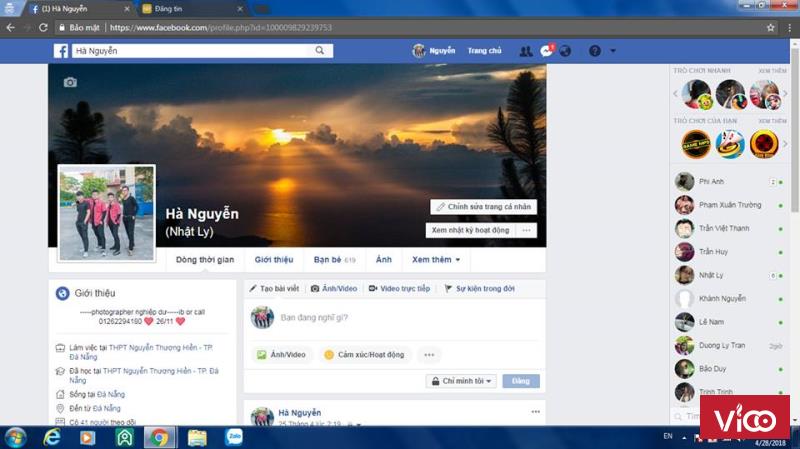Click the profile picture thumbnail
The image size is (800, 449).
click(x=107, y=213)
